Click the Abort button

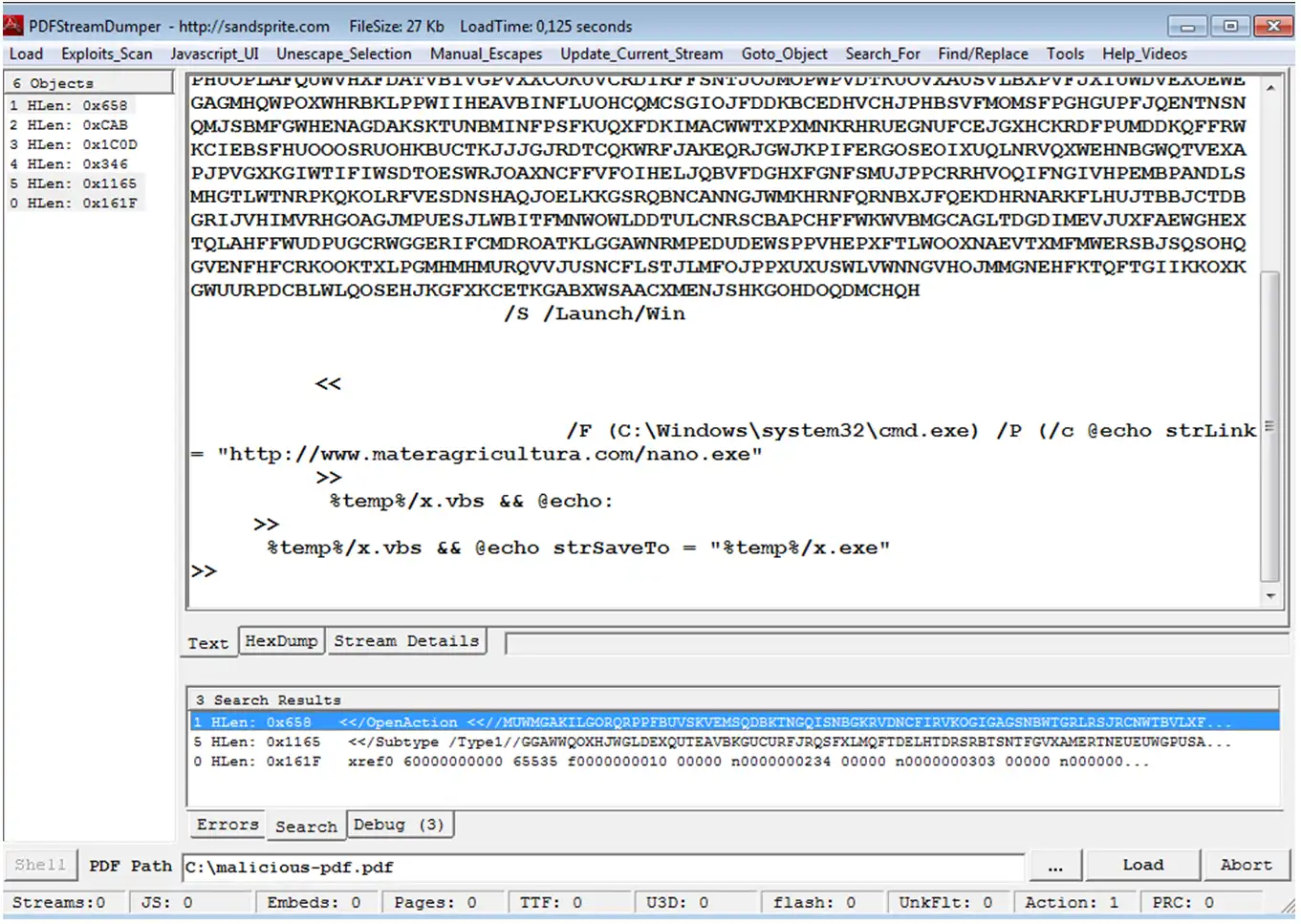[1247, 865]
